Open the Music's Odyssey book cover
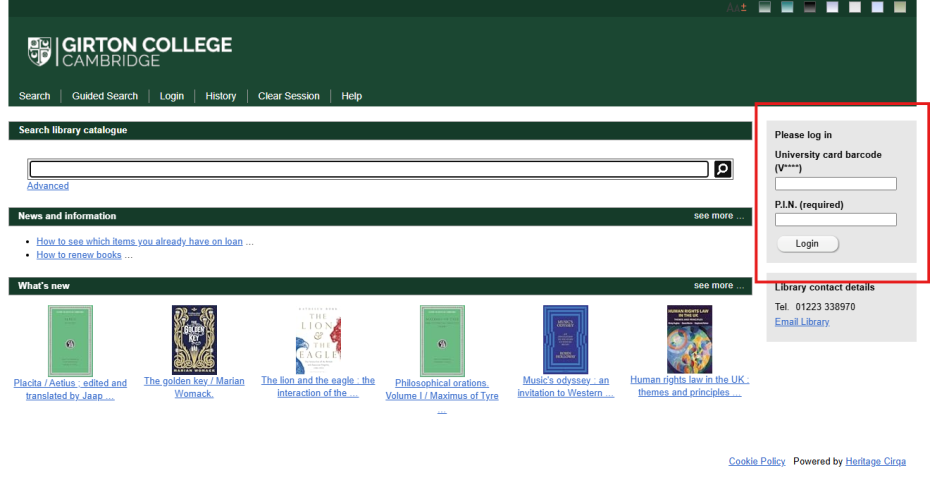 tap(565, 340)
